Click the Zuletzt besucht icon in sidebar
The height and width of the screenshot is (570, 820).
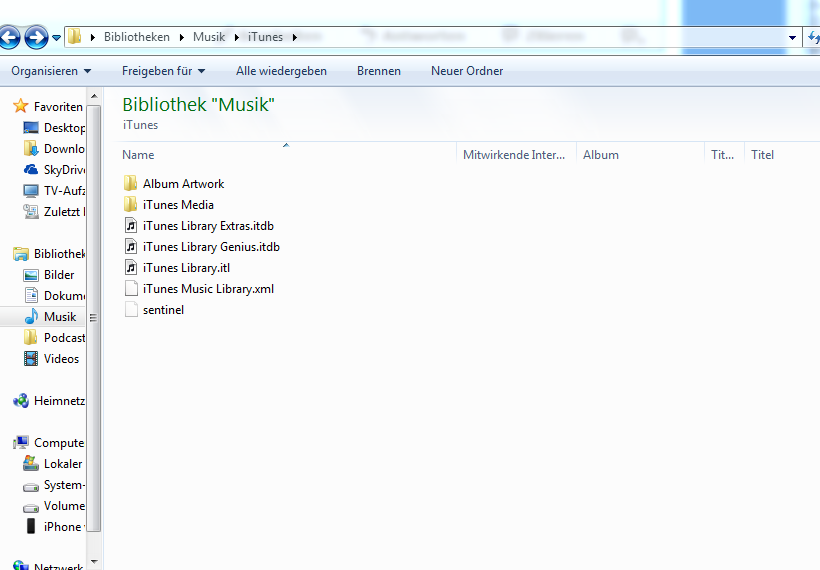click(31, 212)
